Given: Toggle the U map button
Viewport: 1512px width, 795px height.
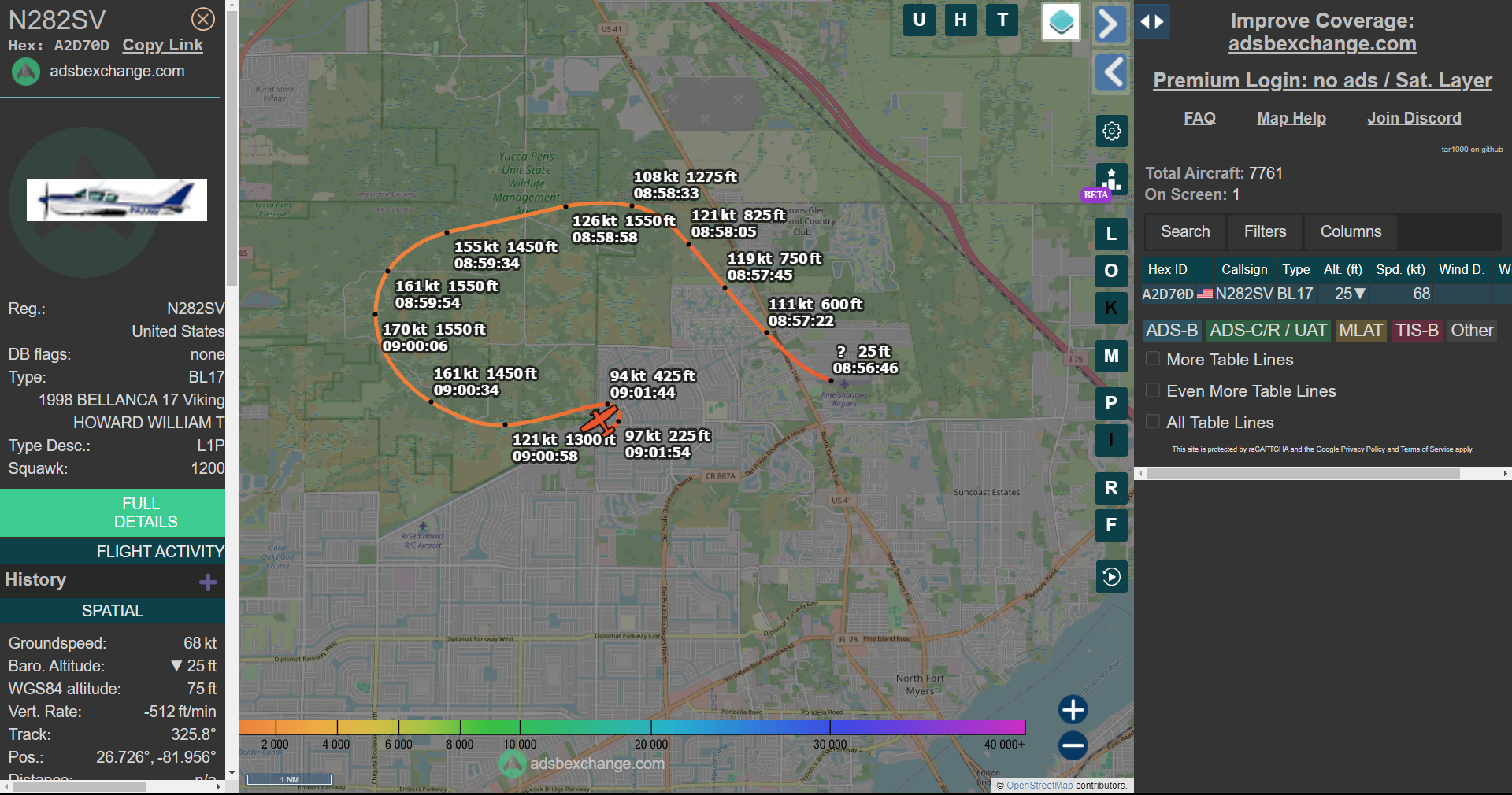Looking at the screenshot, I should pos(919,20).
